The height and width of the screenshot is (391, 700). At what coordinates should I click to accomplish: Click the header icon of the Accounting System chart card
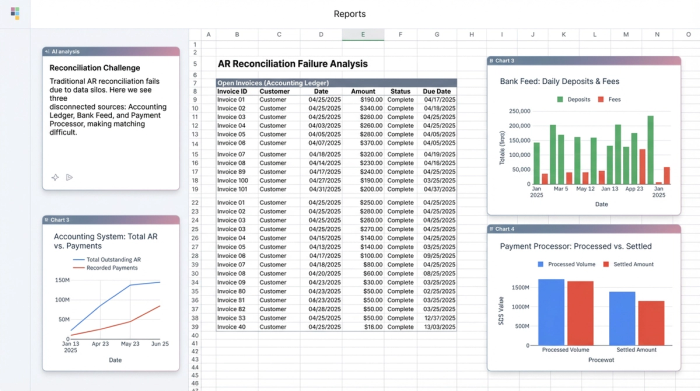(x=46, y=220)
